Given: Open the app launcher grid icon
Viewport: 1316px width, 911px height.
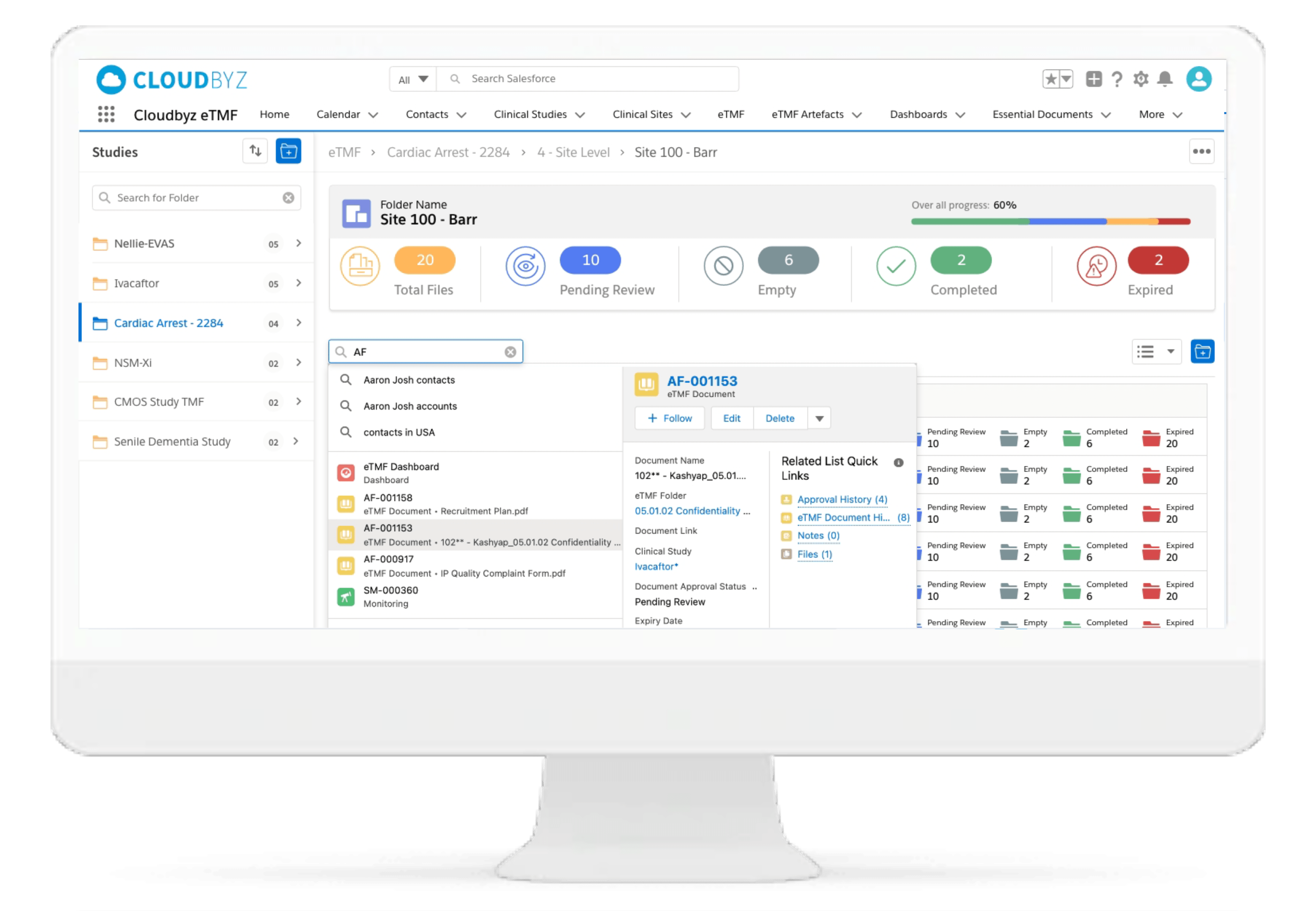Looking at the screenshot, I should (x=106, y=114).
